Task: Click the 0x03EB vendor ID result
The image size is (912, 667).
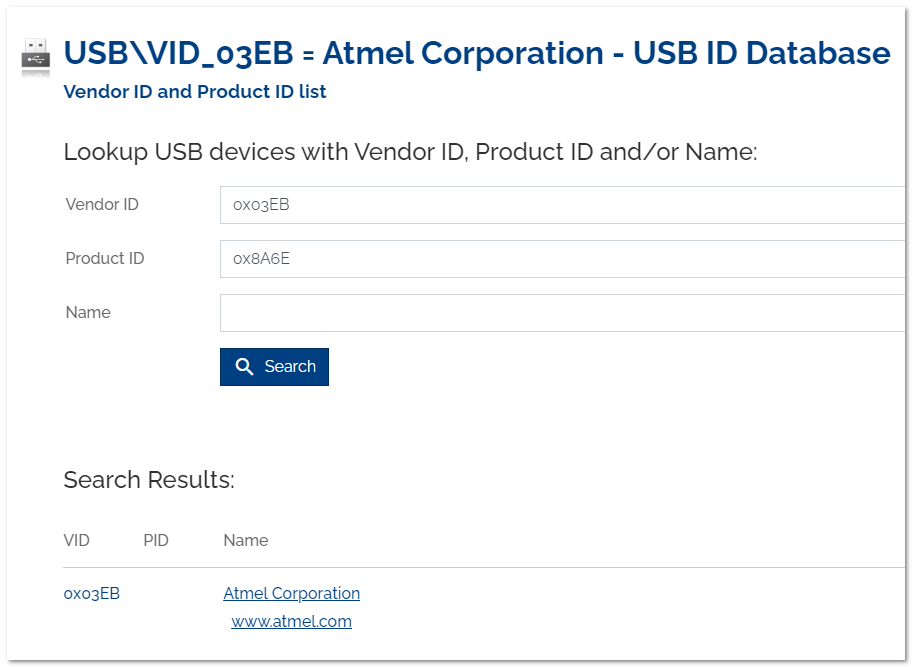Action: pyautogui.click(x=91, y=593)
